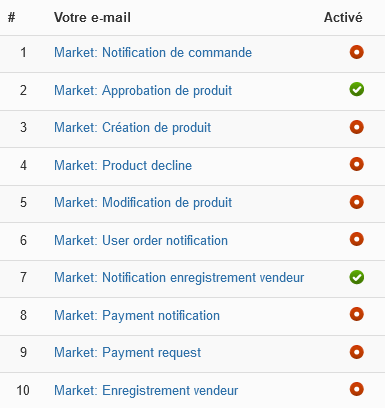Screen dimensions: 386x414
Task: Click red status icon for Product decline
Action: [x=356, y=164]
